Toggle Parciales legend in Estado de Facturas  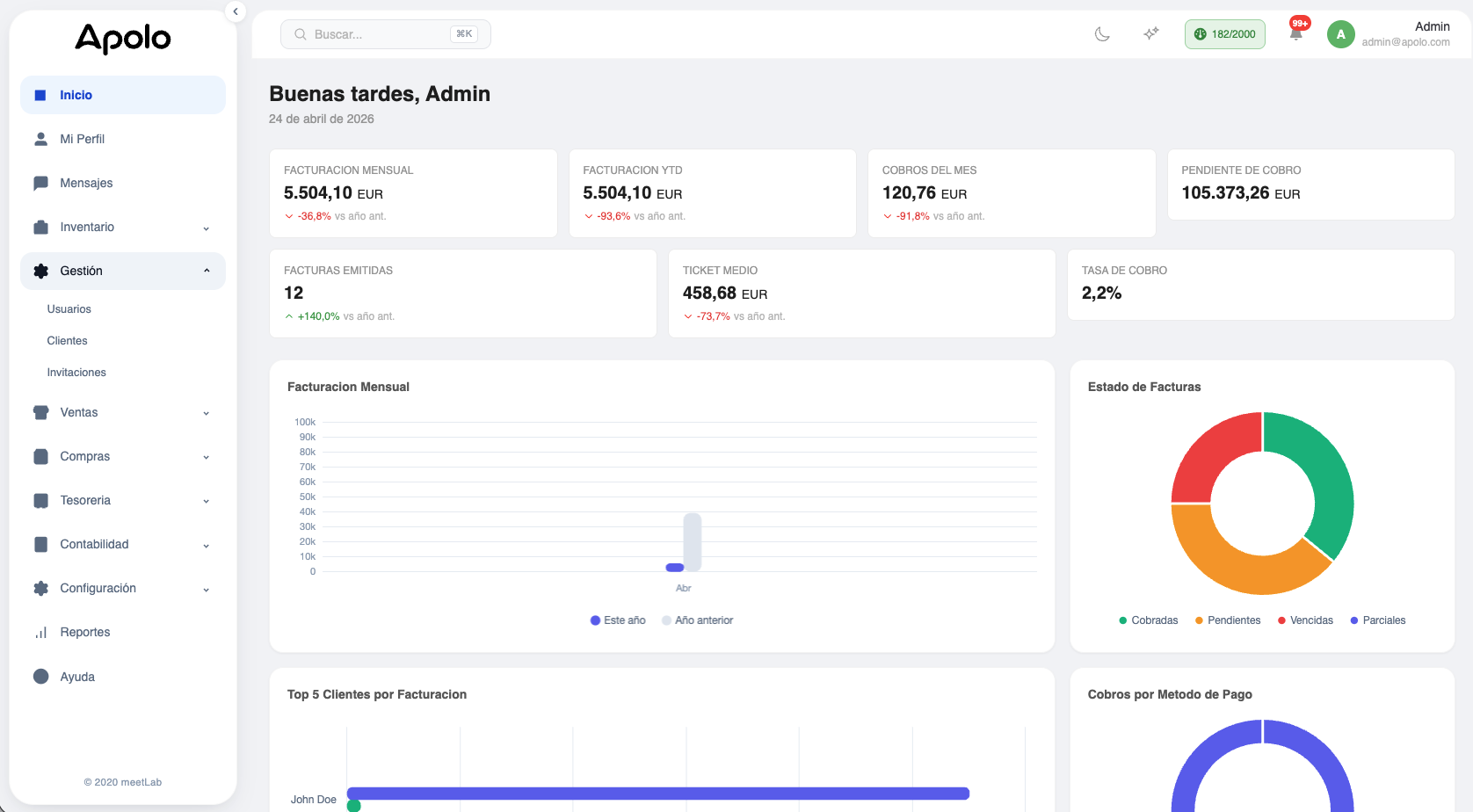pos(1378,620)
